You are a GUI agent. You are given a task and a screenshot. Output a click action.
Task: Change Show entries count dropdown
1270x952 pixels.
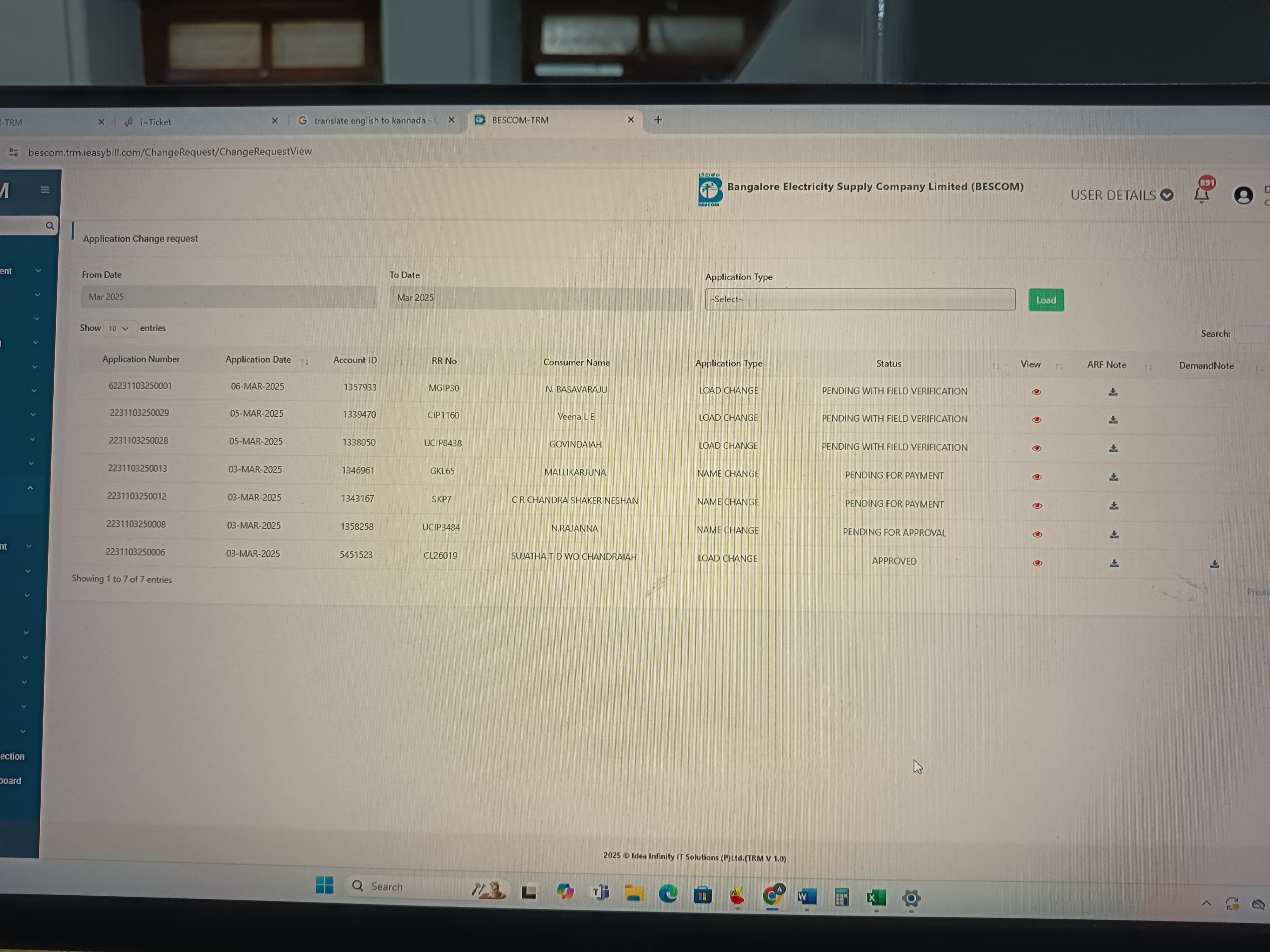(119, 328)
